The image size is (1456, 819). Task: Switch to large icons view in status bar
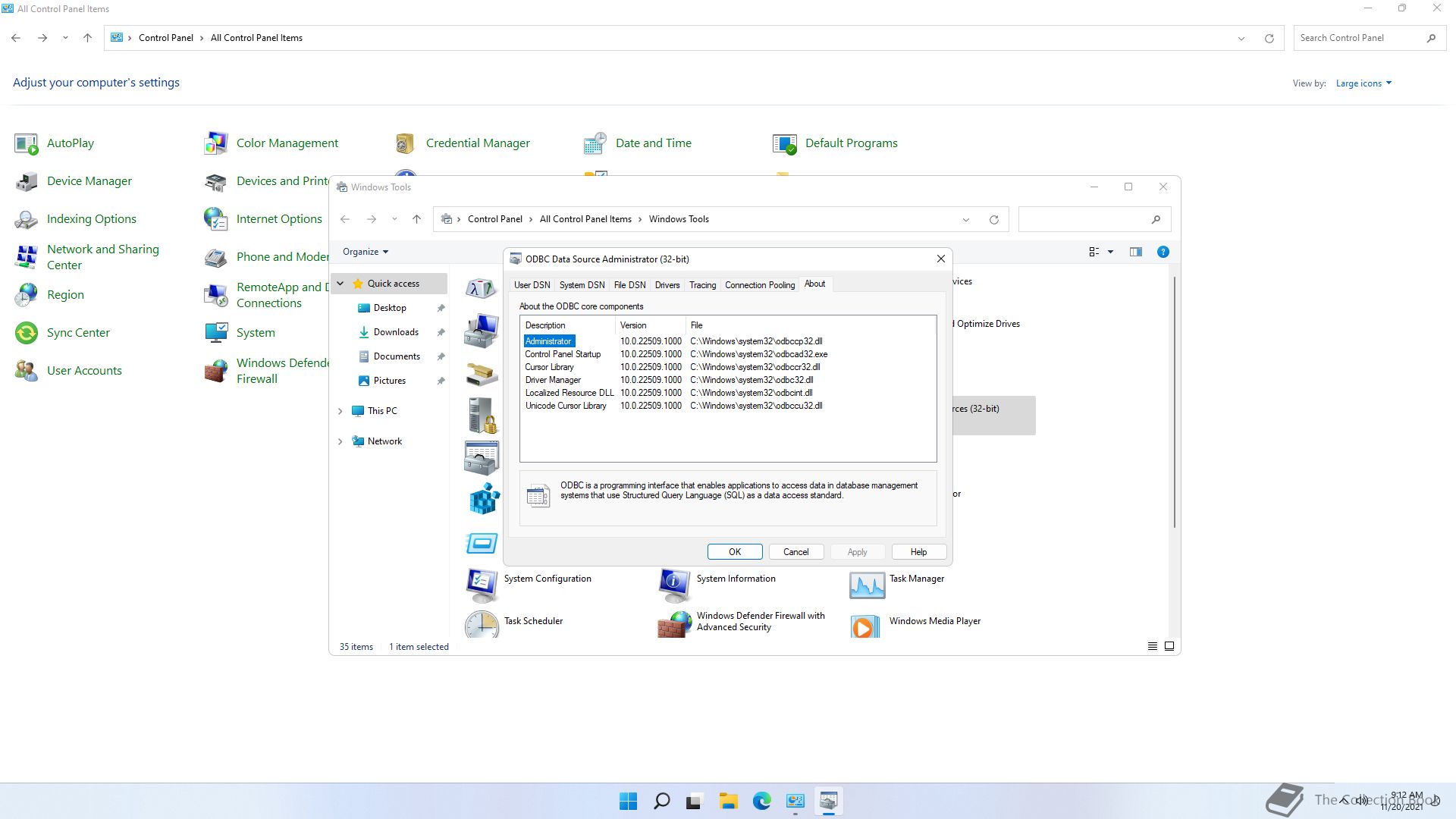pyautogui.click(x=1169, y=646)
